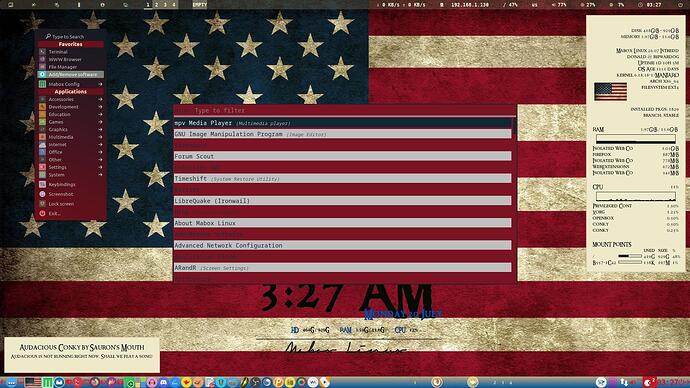This screenshot has width=690, height=388.
Task: Click the orange ring icon in the taskbar center
Action: [x=437, y=382]
